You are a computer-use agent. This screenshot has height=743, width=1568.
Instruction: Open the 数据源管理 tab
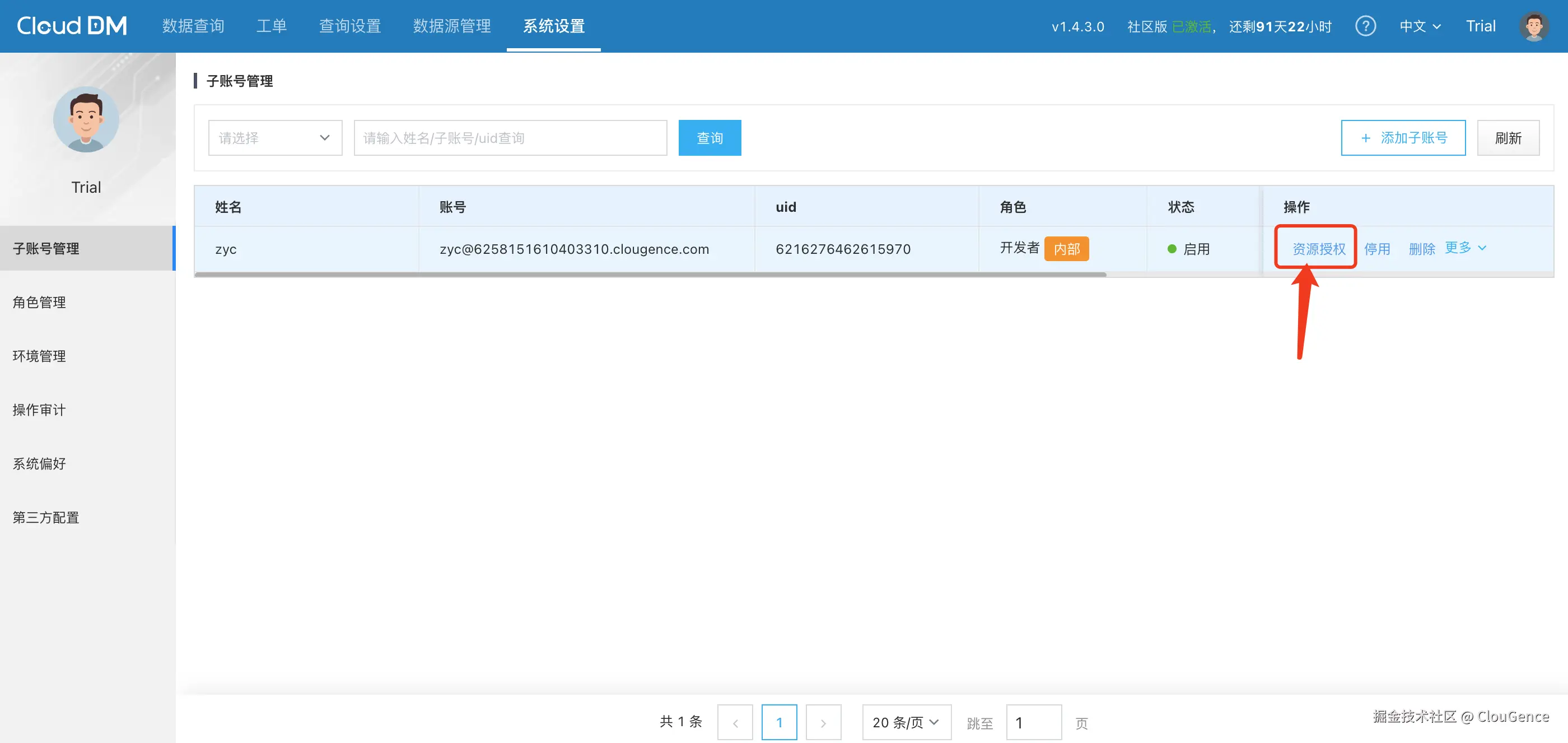pos(452,26)
